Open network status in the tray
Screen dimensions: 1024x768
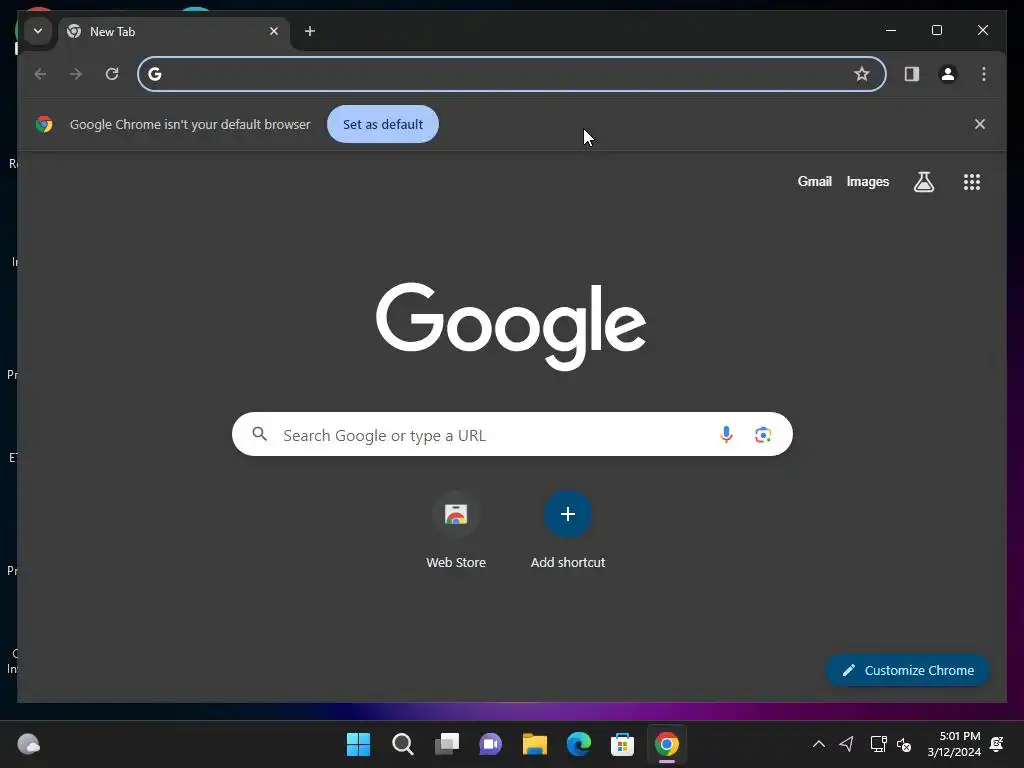tap(878, 744)
